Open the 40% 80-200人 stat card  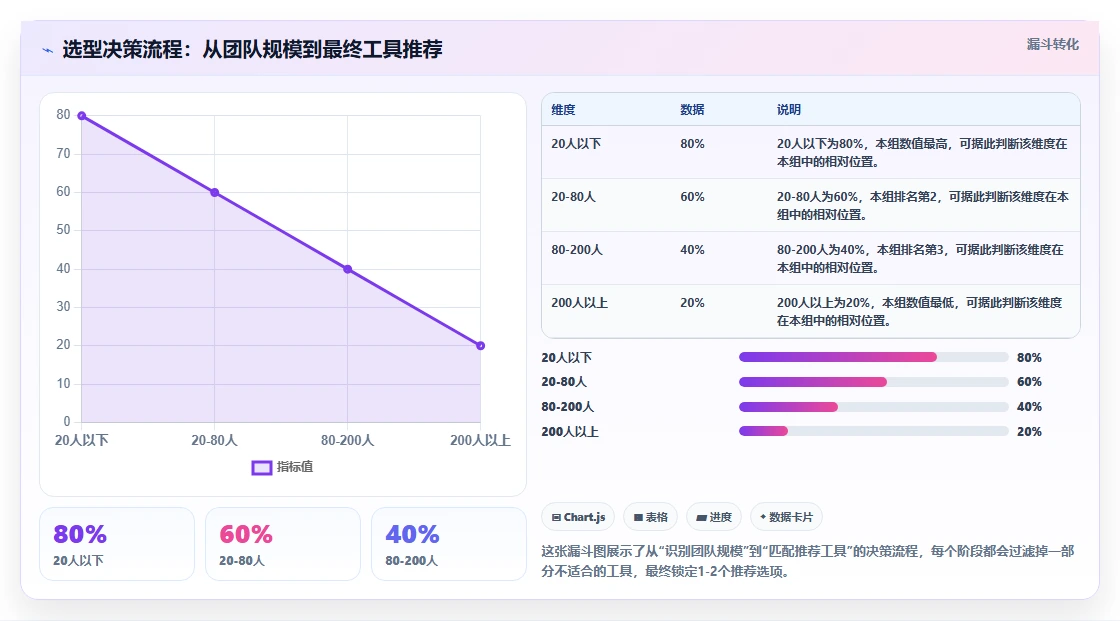click(x=449, y=544)
